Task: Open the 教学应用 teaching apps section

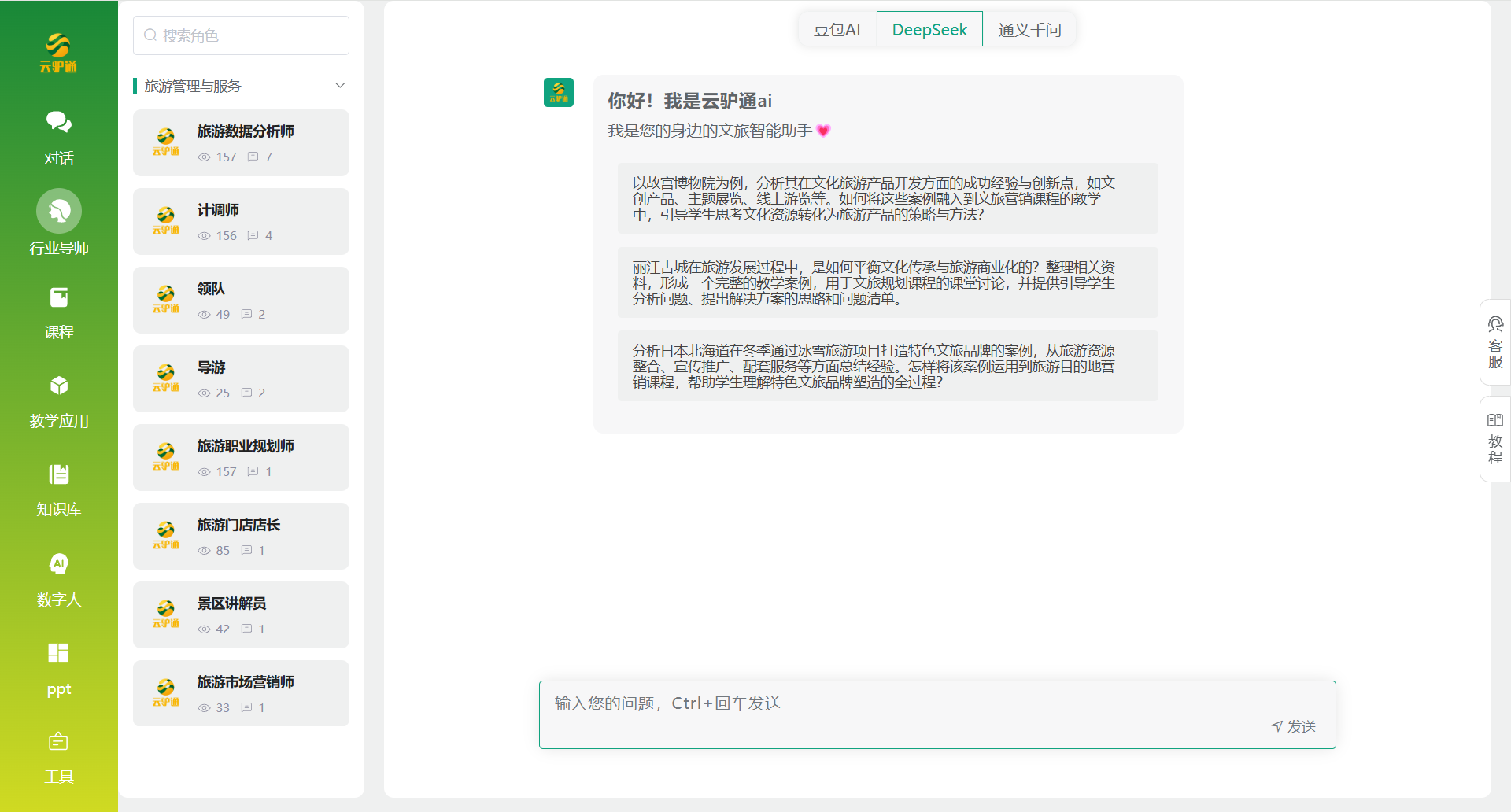Action: pyautogui.click(x=58, y=401)
